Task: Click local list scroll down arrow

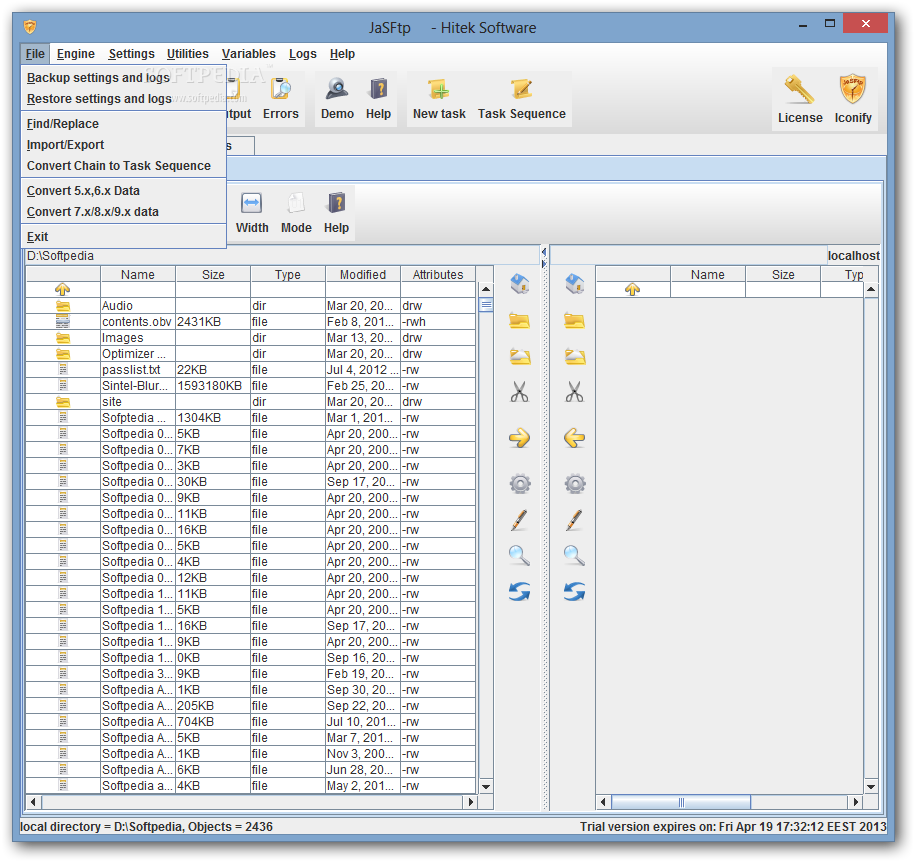Action: (486, 787)
